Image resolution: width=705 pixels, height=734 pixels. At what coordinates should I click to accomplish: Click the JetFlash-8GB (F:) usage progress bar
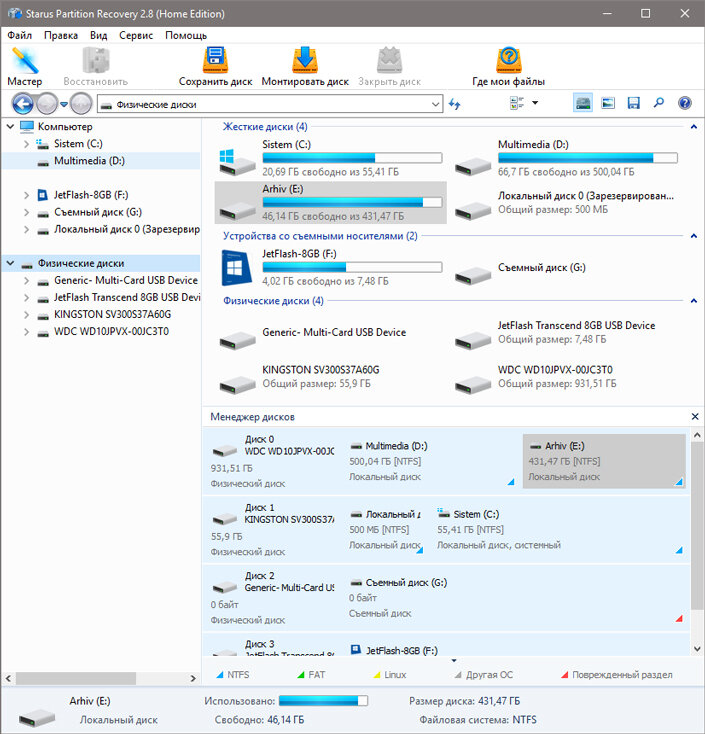click(x=352, y=267)
